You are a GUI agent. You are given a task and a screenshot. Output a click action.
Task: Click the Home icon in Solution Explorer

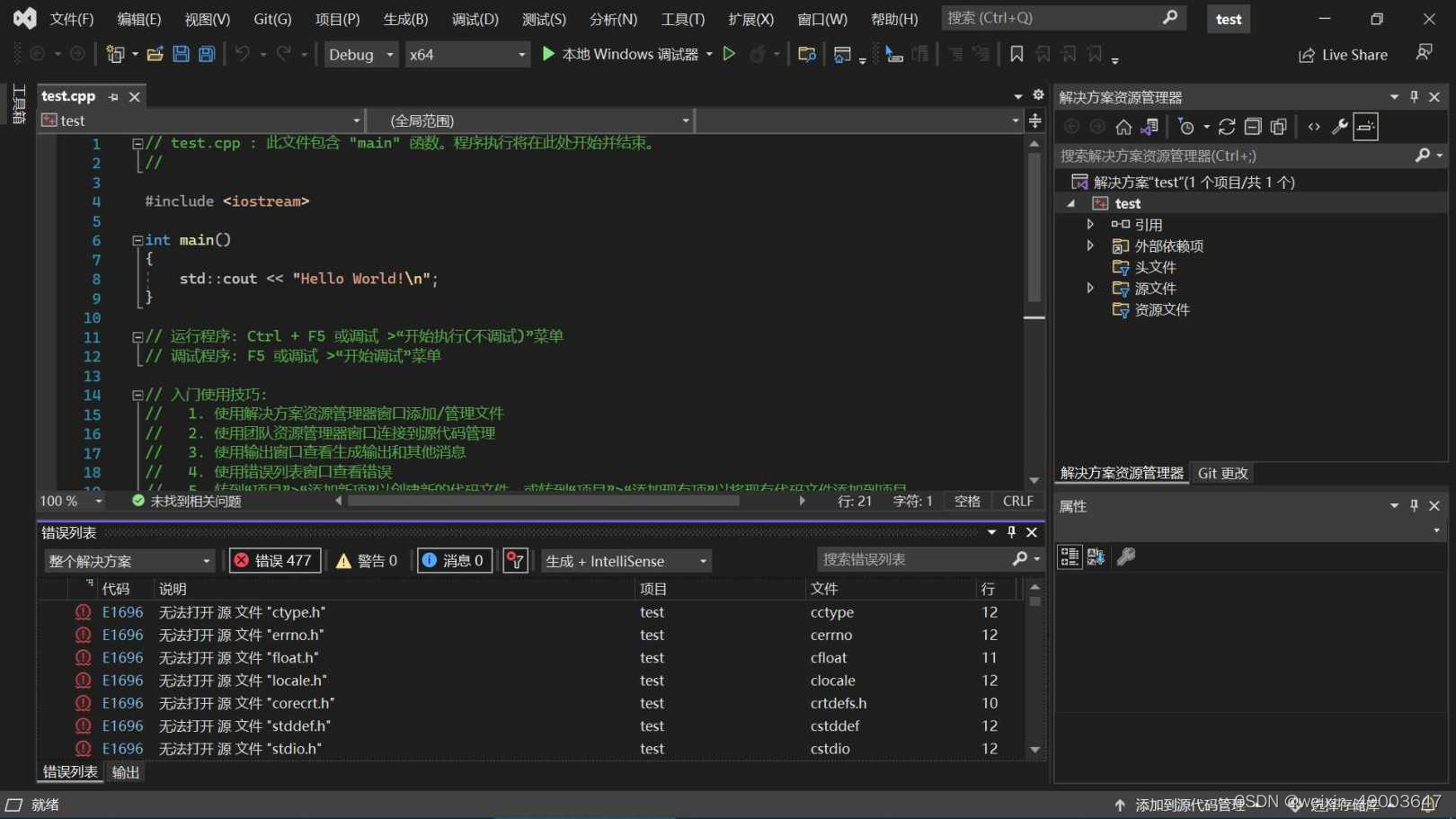tap(1123, 126)
